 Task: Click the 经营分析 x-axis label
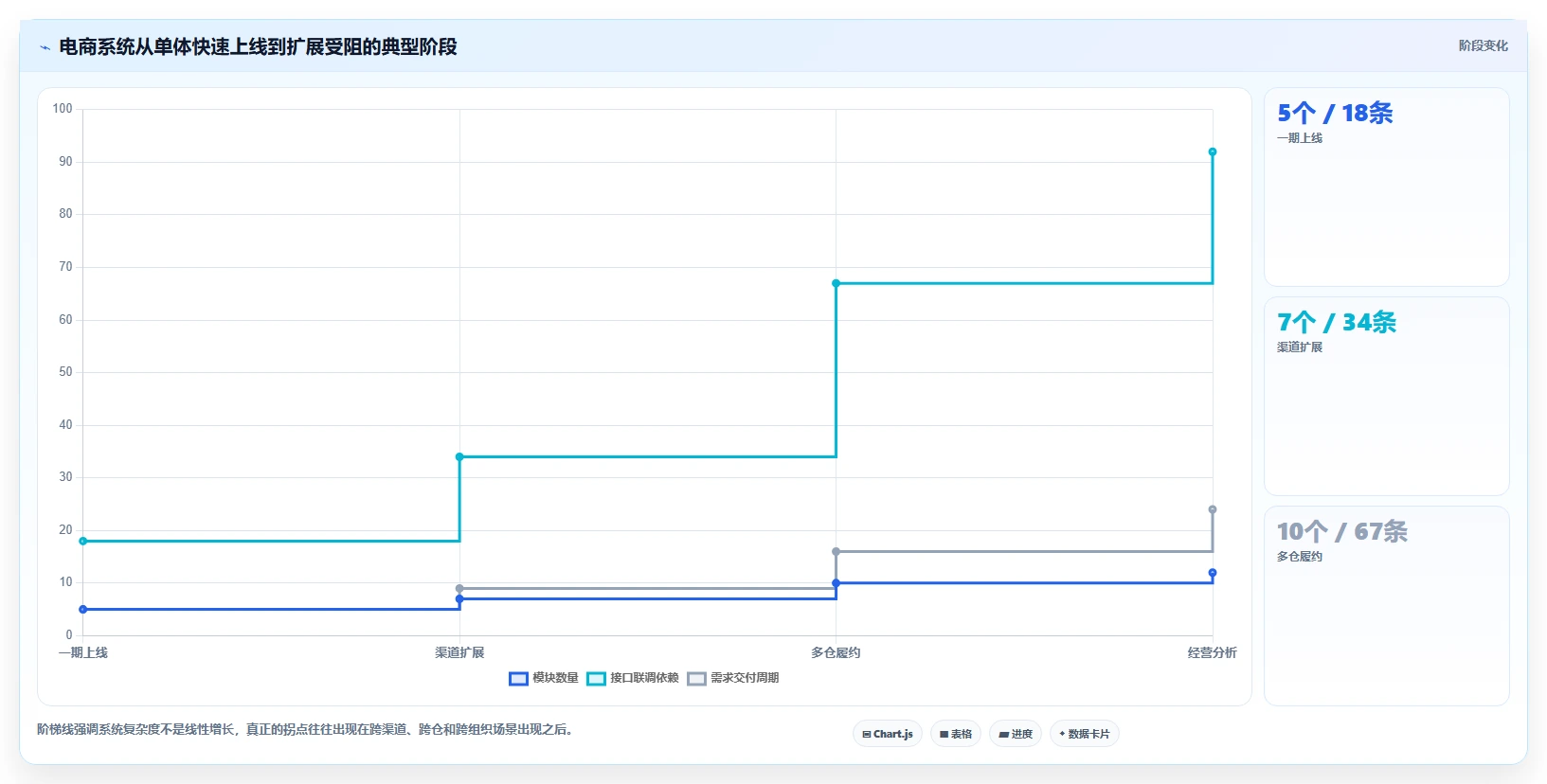[1213, 652]
